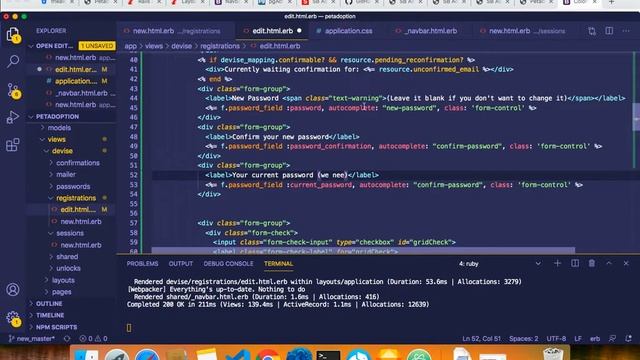This screenshot has height=360, width=640.
Task: Open the notifications bell
Action: click(629, 338)
